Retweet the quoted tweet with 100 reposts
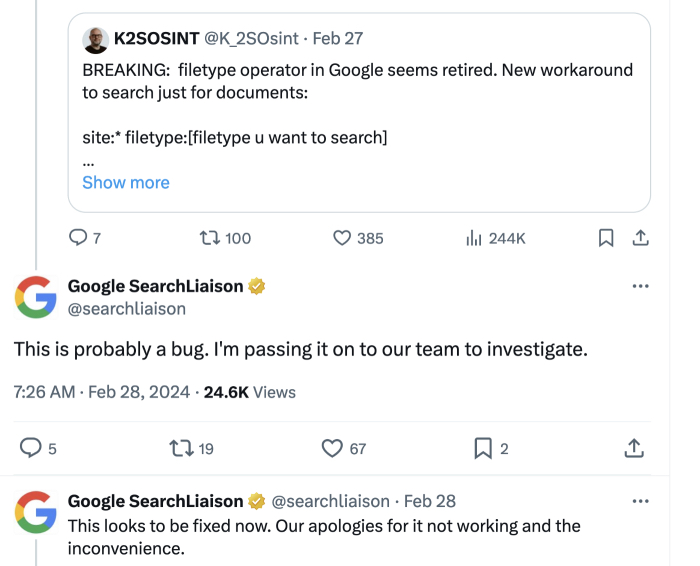 [x=210, y=238]
